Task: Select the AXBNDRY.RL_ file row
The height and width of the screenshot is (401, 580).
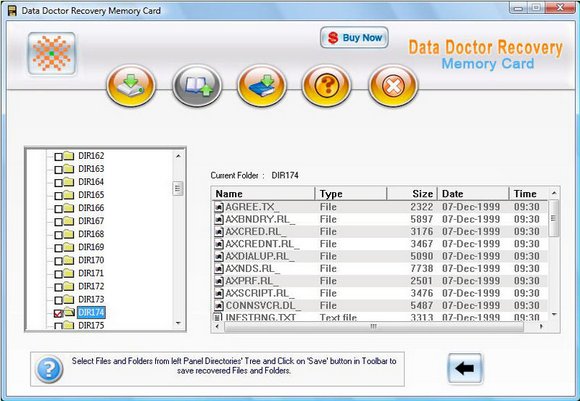Action: pos(380,219)
